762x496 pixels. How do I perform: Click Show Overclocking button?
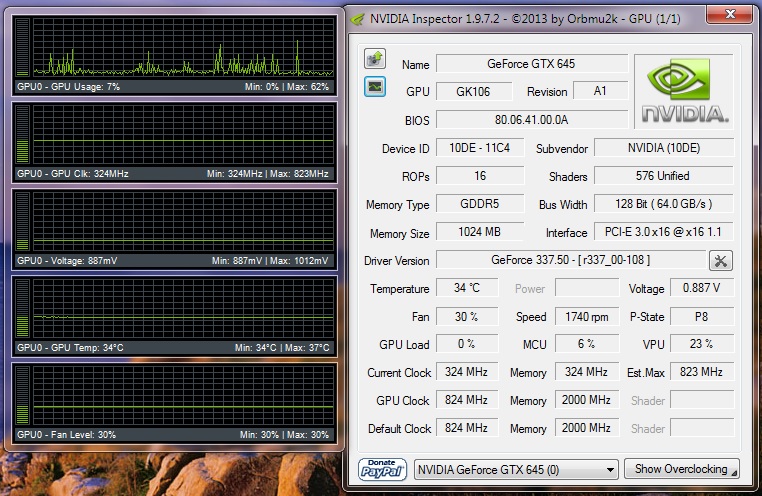[x=682, y=469]
